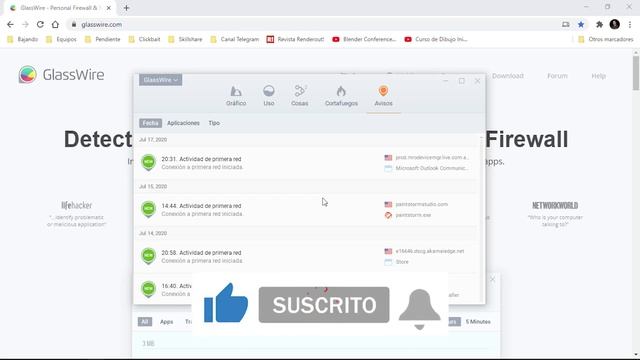Click the GlassWire logo on website
The image size is (640, 360).
coord(62,75)
